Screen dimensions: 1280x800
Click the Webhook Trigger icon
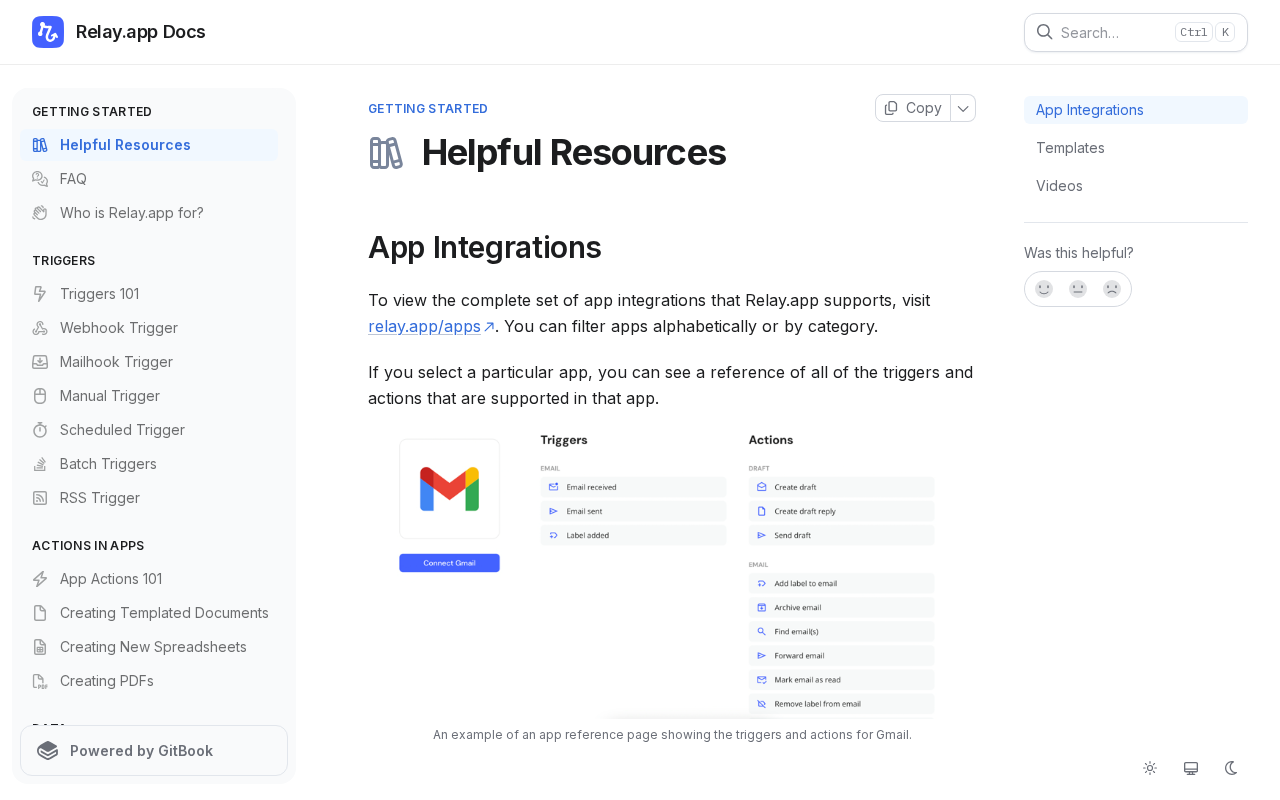[40, 328]
